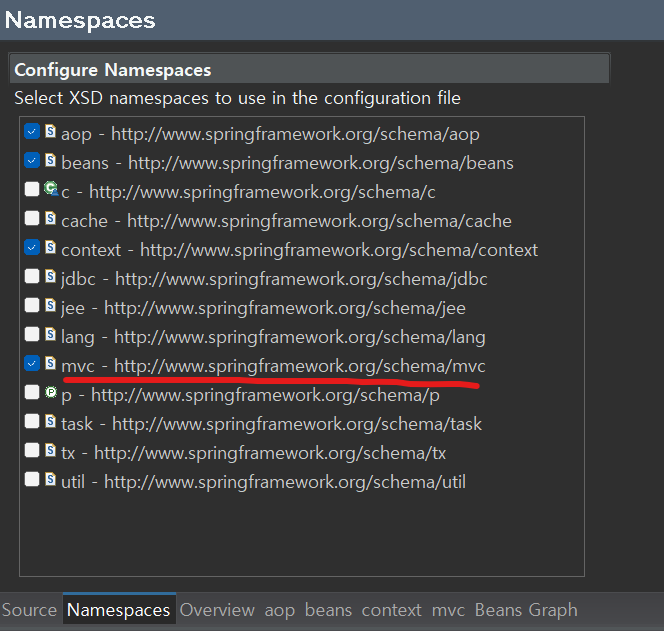Enable the tx namespace checkbox
Image resolution: width=664 pixels, height=631 pixels.
[32, 451]
